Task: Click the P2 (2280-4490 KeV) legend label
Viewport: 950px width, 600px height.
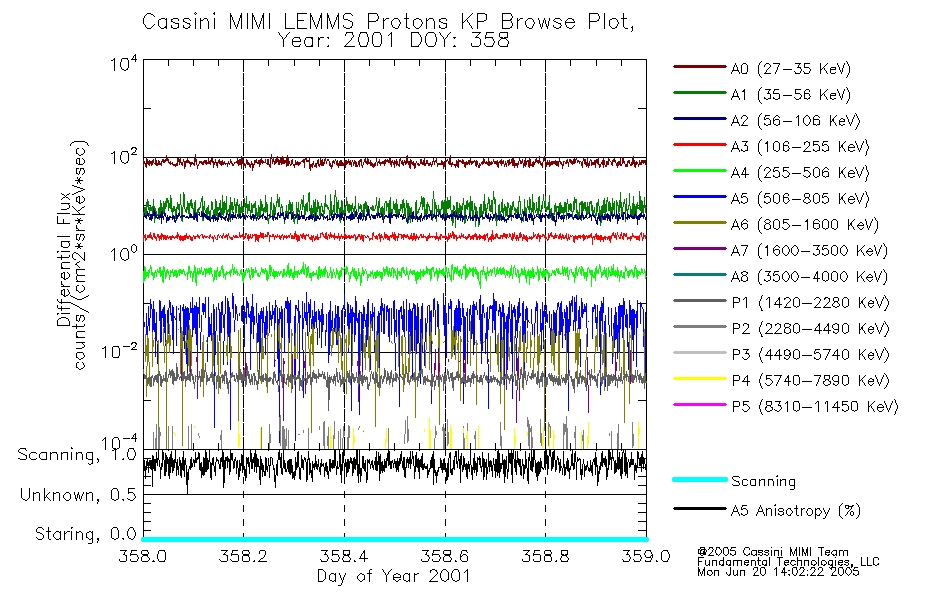Action: pos(810,329)
